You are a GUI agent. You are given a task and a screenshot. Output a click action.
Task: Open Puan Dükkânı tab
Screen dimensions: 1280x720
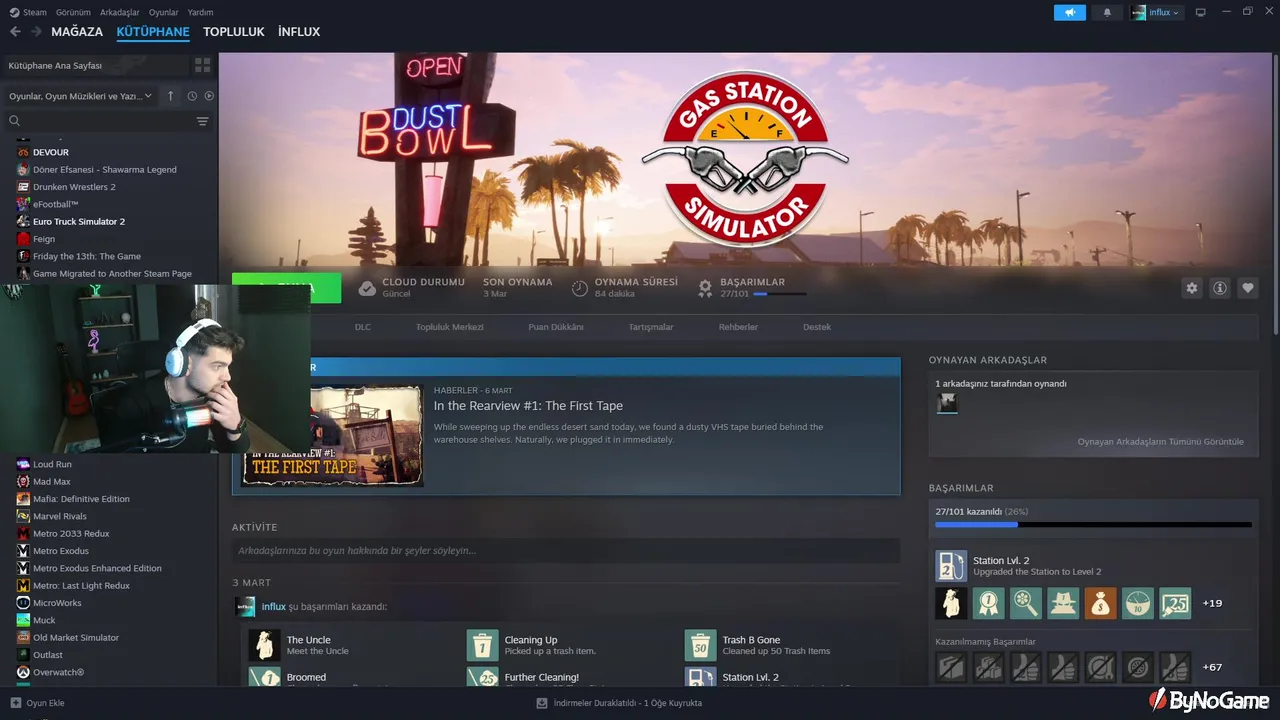pyautogui.click(x=556, y=327)
